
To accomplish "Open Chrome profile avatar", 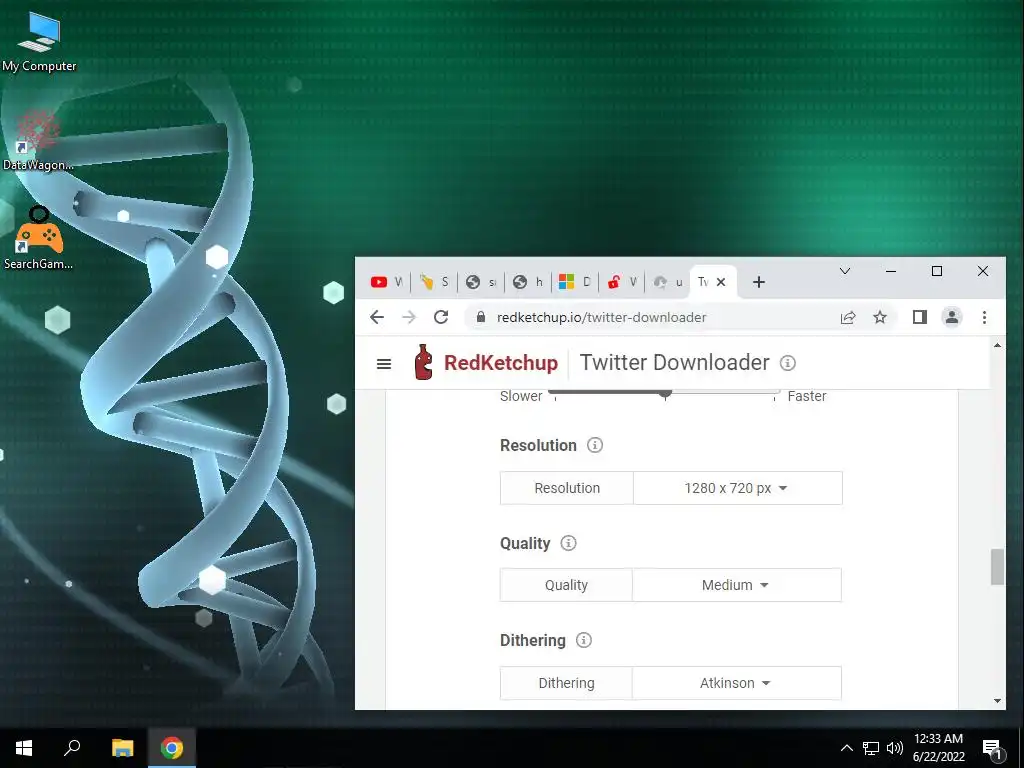I will (952, 317).
